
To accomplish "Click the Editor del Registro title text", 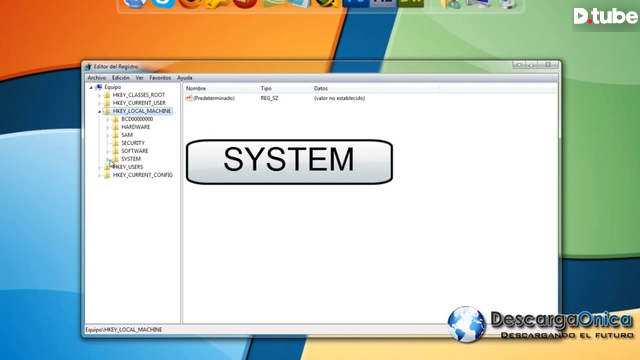I will point(116,67).
